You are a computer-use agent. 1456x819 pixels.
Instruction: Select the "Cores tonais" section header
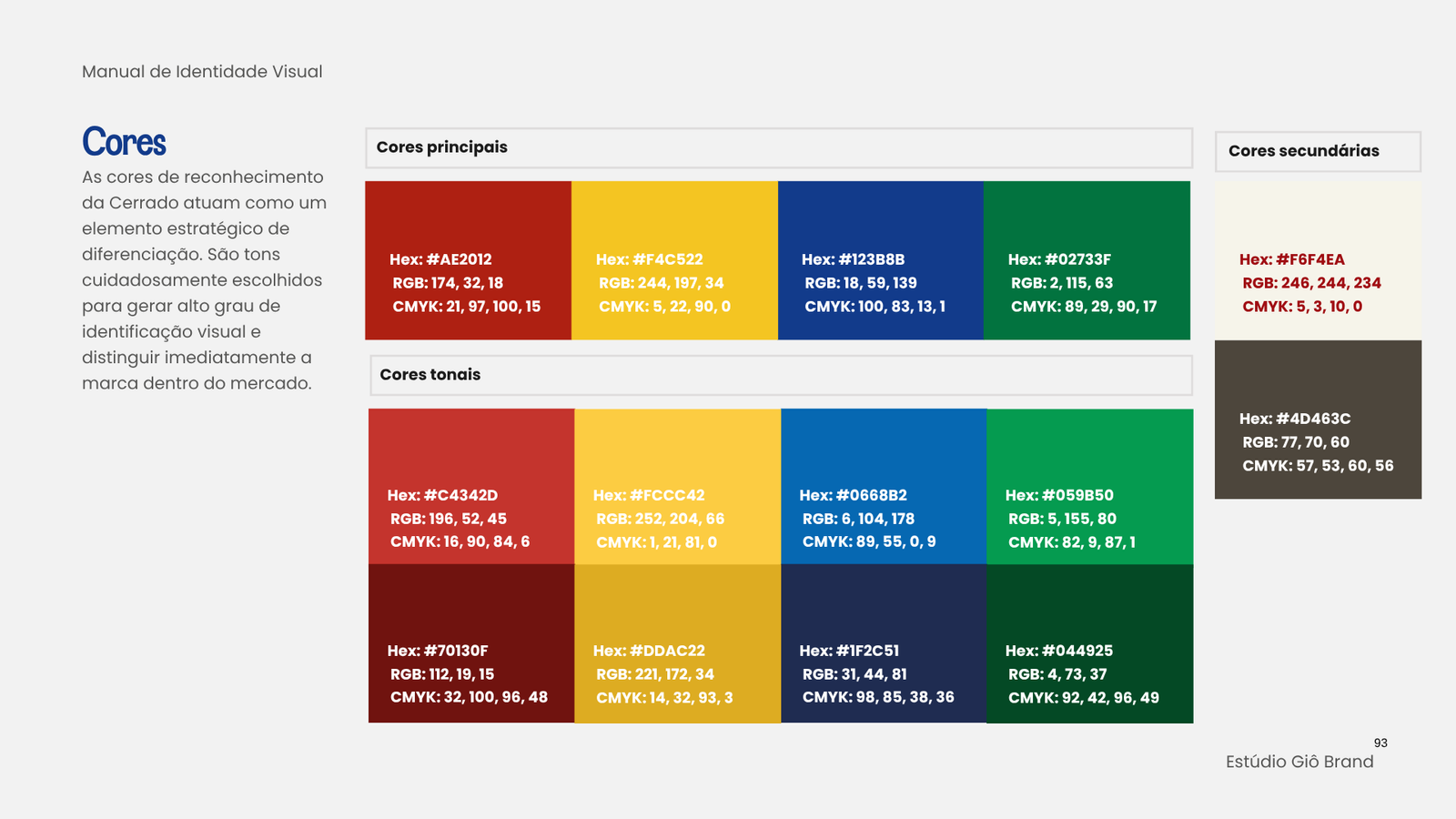pyautogui.click(x=781, y=375)
